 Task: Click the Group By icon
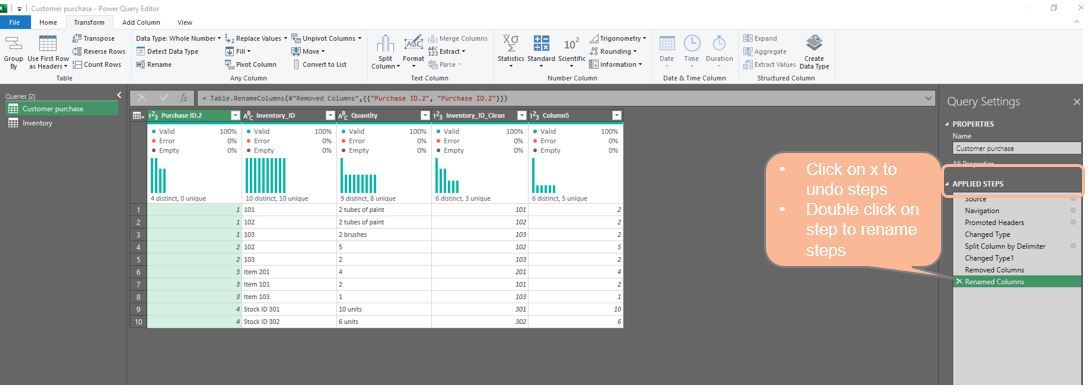pos(13,51)
